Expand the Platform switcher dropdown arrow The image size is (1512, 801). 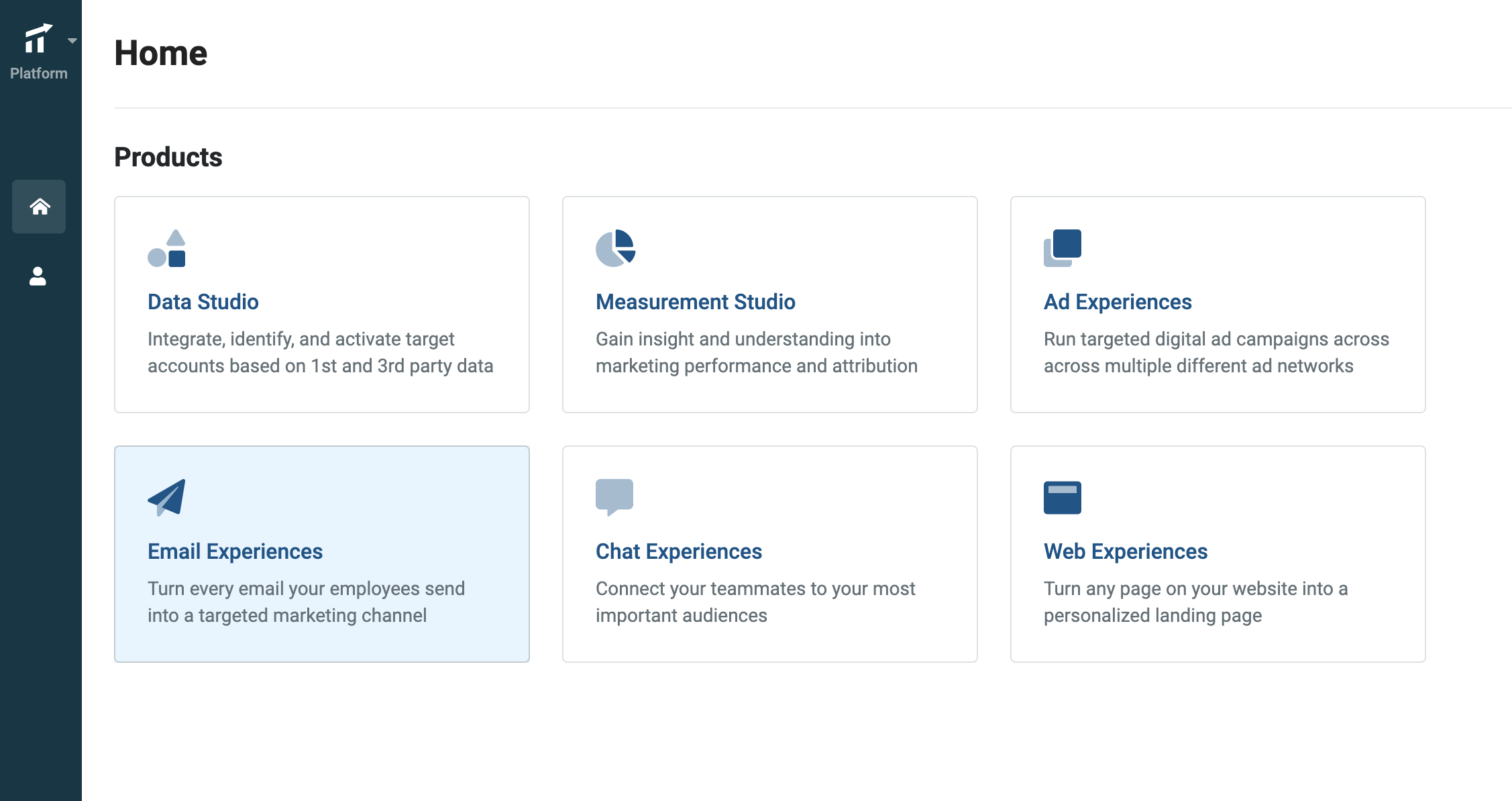(72, 41)
